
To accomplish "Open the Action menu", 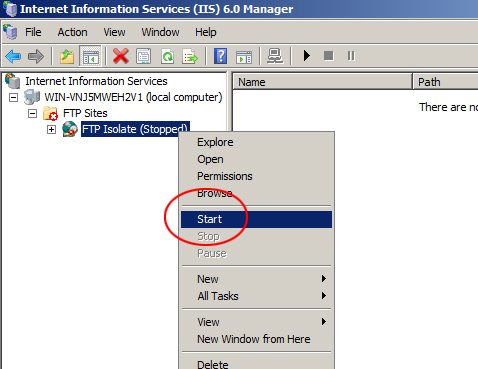I will point(72,32).
